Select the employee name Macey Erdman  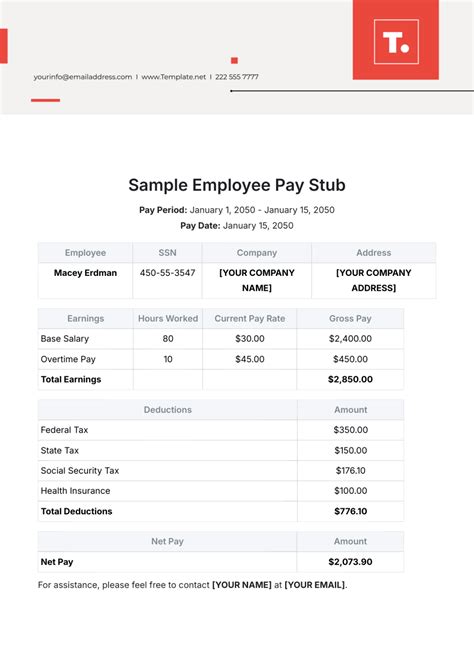(x=85, y=273)
